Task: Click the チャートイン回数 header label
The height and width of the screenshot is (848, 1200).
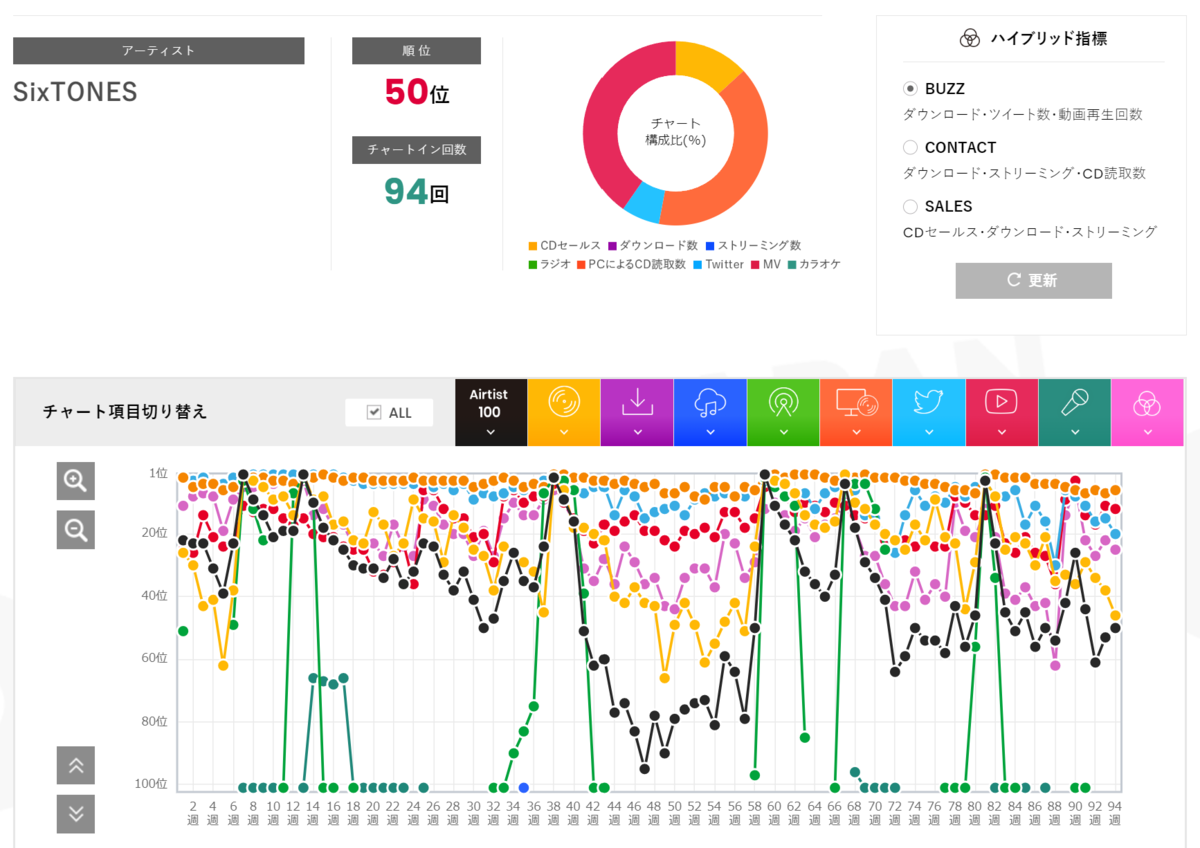Action: coord(416,150)
